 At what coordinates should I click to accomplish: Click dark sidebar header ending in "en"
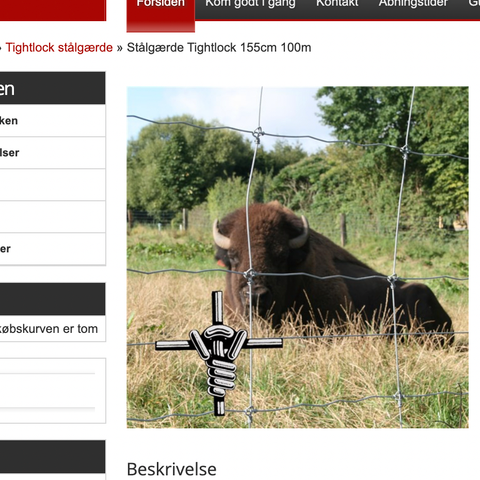53,88
